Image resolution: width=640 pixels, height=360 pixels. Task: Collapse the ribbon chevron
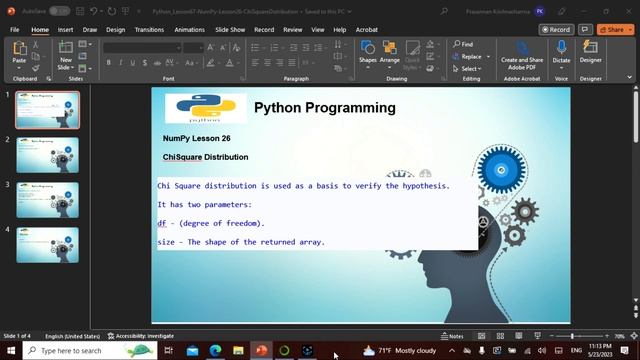coord(629,77)
